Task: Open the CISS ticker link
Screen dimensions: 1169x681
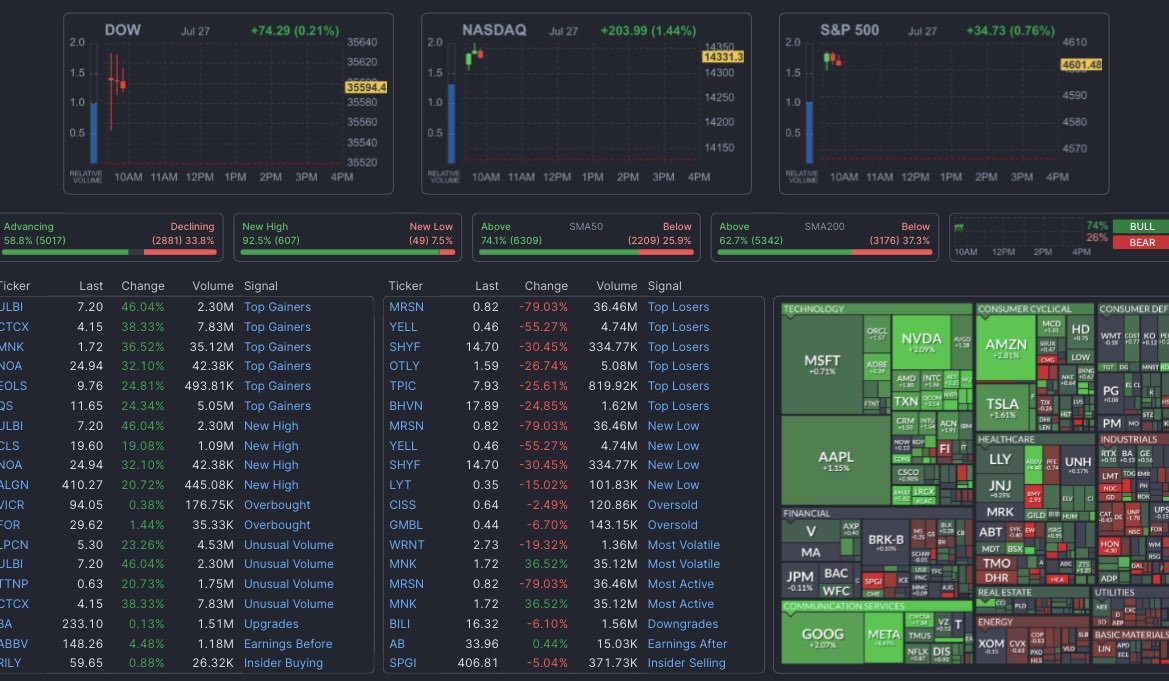Action: click(x=403, y=505)
